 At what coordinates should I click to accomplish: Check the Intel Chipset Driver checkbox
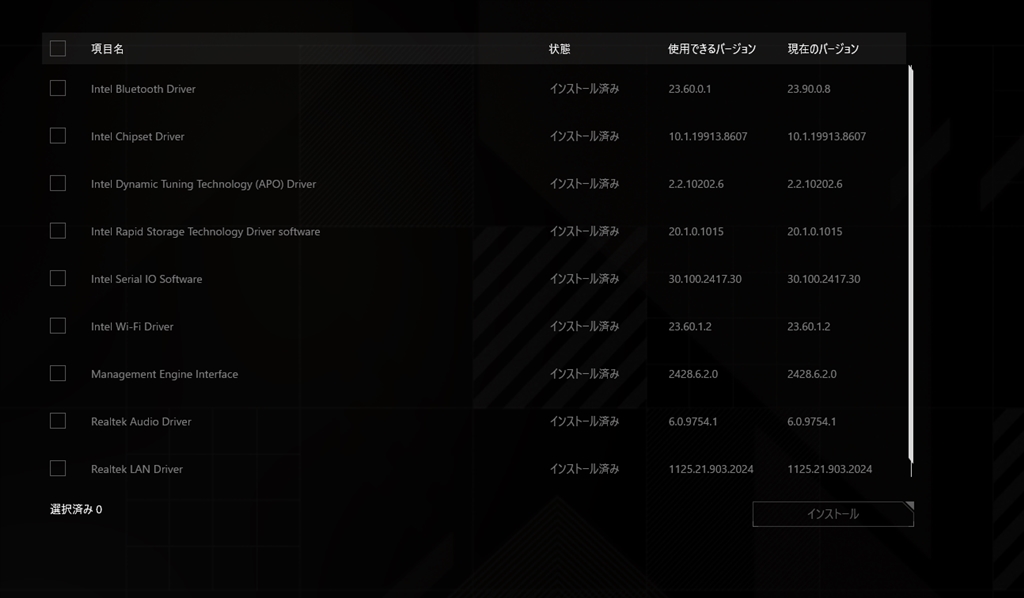point(57,136)
